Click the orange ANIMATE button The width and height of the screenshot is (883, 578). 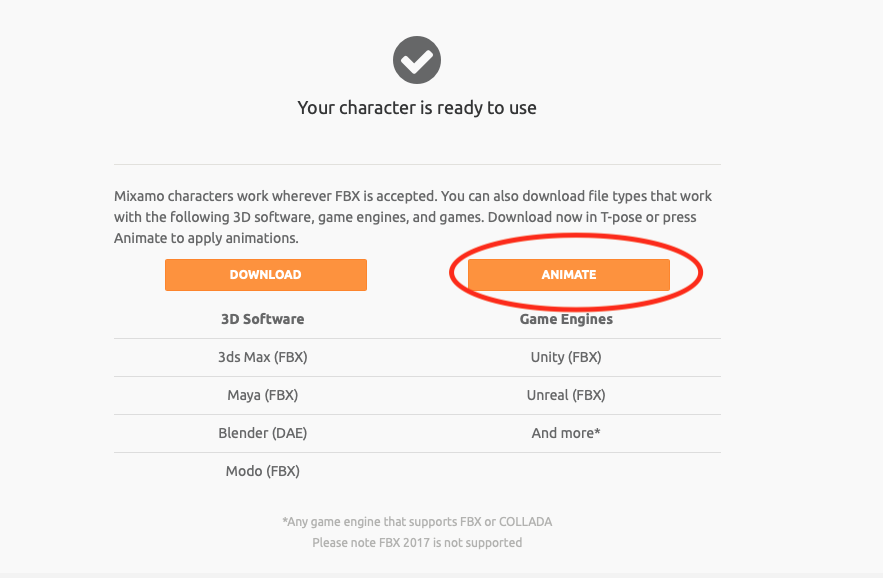[x=569, y=275]
